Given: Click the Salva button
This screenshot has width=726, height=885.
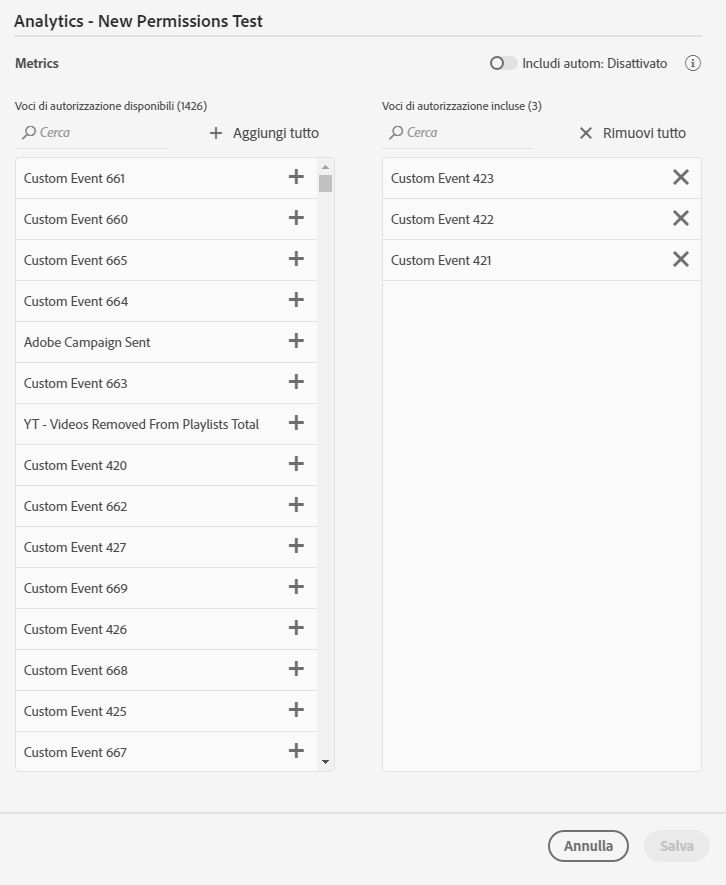Looking at the screenshot, I should click(x=676, y=845).
